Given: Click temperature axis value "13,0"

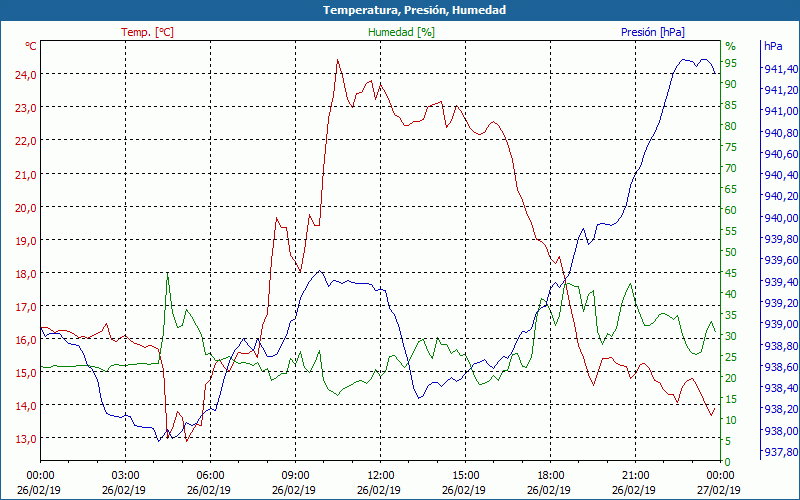Looking at the screenshot, I should [26, 439].
